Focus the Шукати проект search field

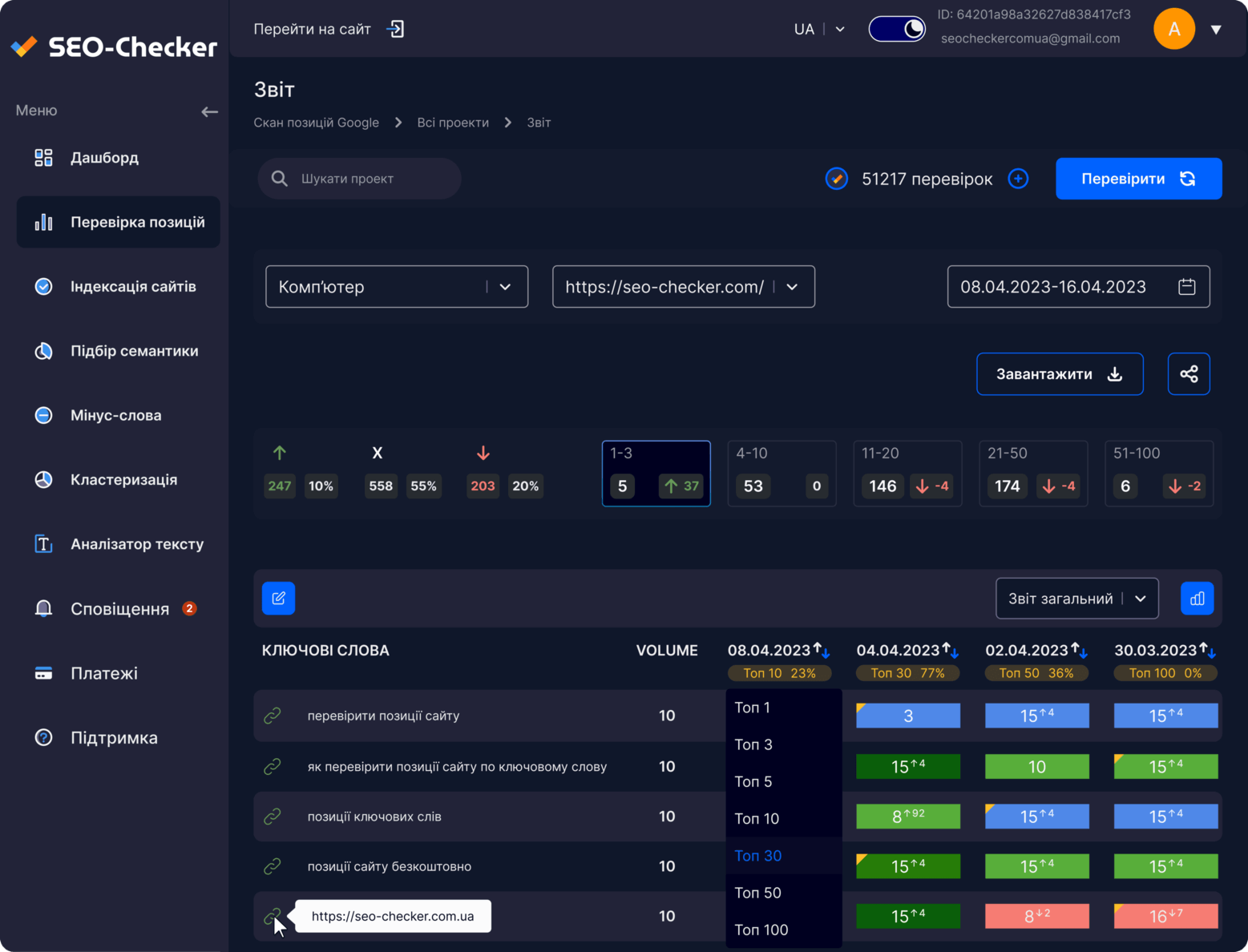(359, 179)
